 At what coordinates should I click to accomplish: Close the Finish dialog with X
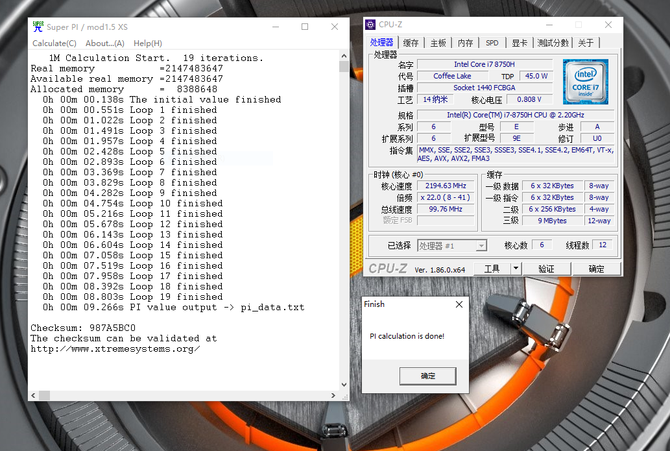(459, 304)
